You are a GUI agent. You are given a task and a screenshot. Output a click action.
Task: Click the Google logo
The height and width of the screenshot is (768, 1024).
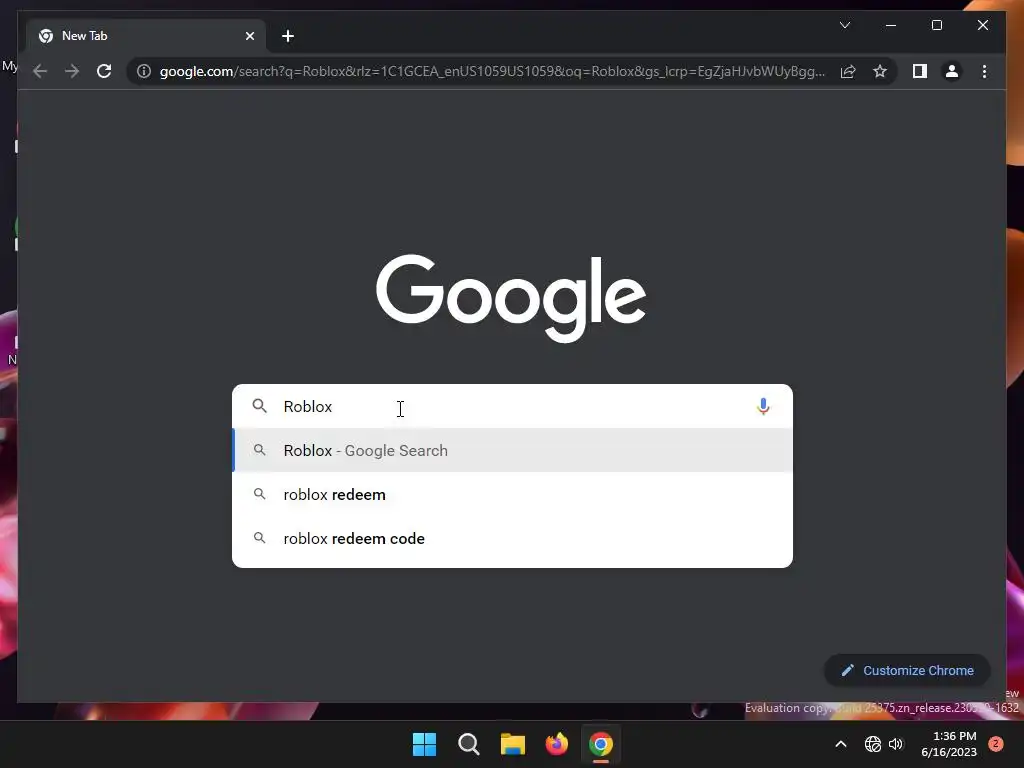(511, 298)
